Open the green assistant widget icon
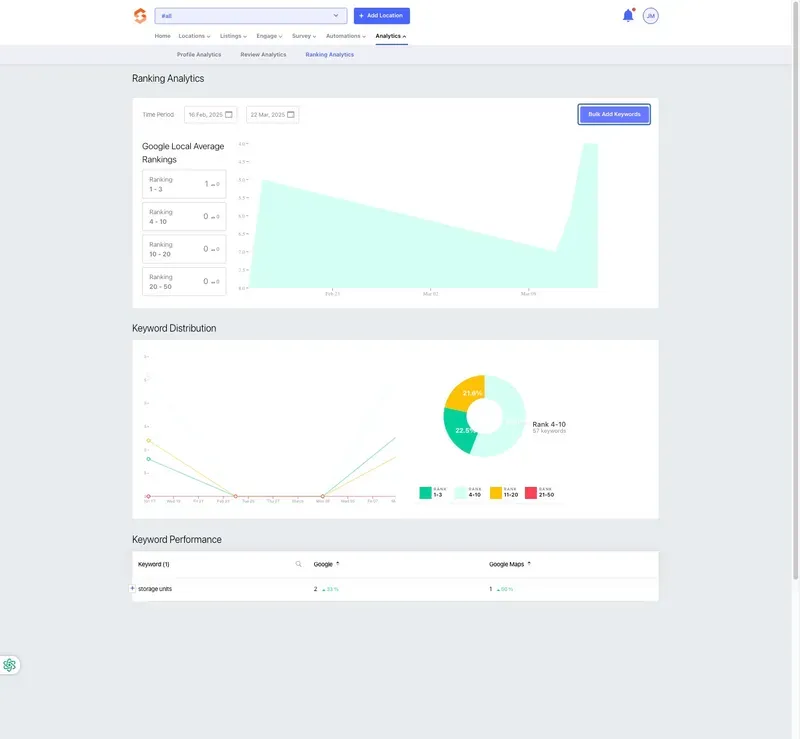800x739 pixels. point(9,665)
